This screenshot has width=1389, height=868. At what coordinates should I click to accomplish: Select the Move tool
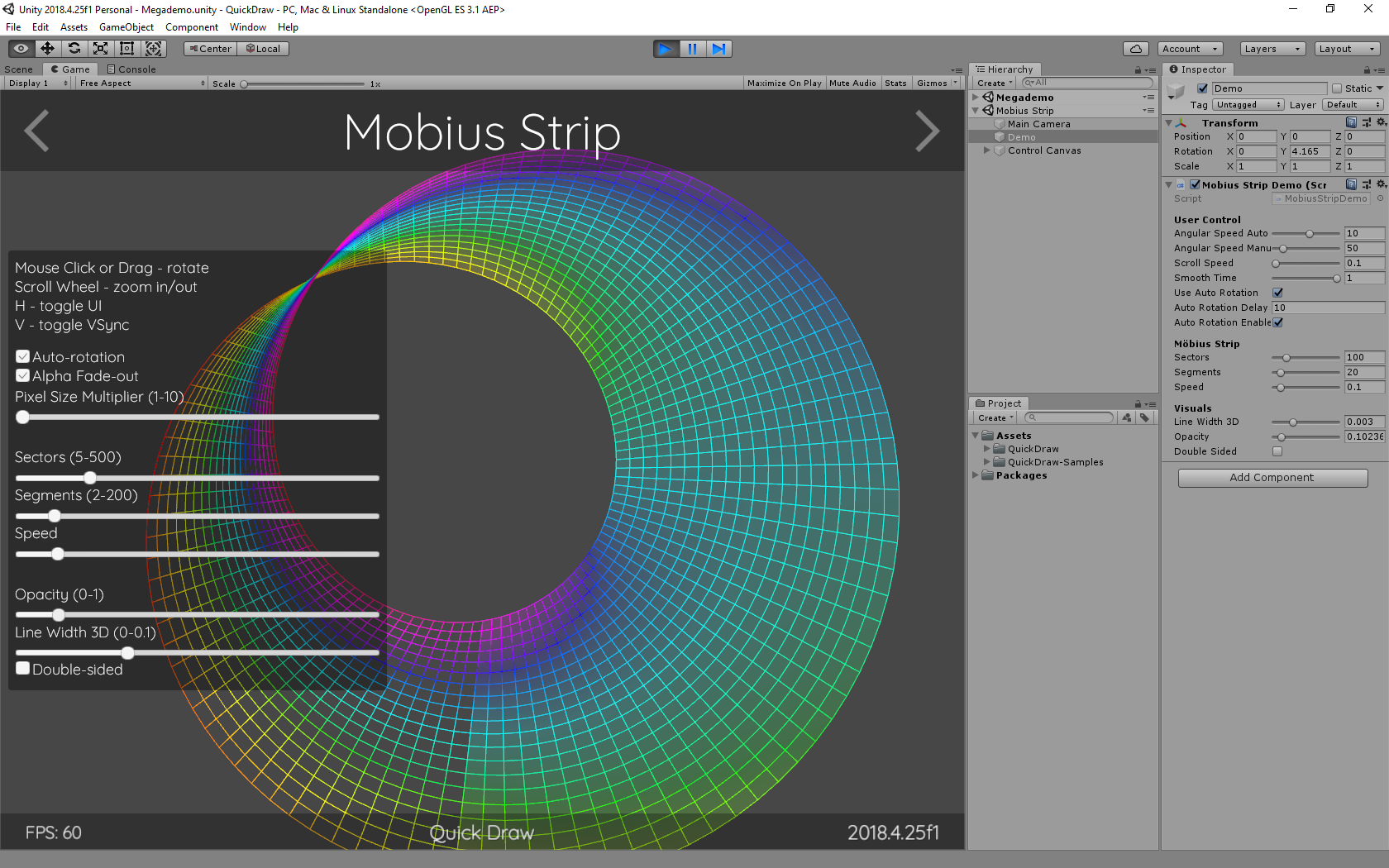(47, 48)
